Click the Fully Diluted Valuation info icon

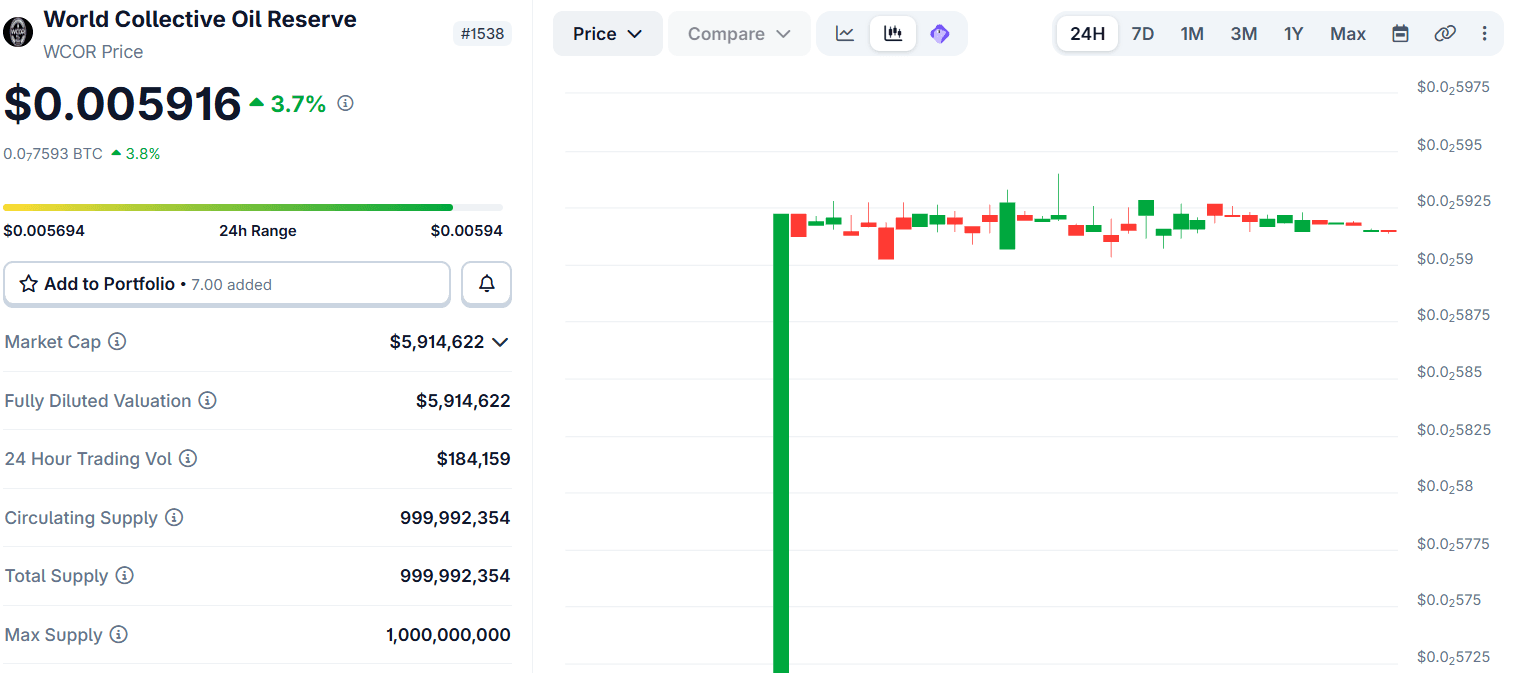point(207,401)
